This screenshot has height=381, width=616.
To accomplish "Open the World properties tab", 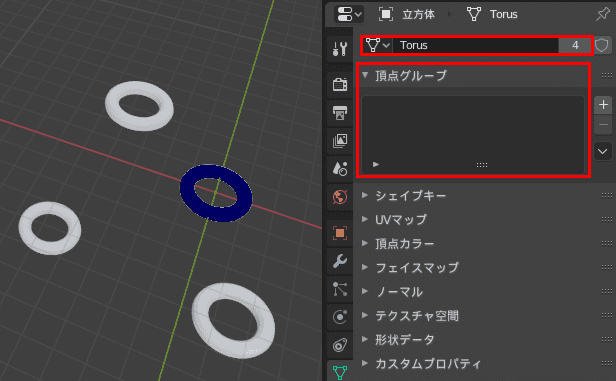I will tap(340, 197).
